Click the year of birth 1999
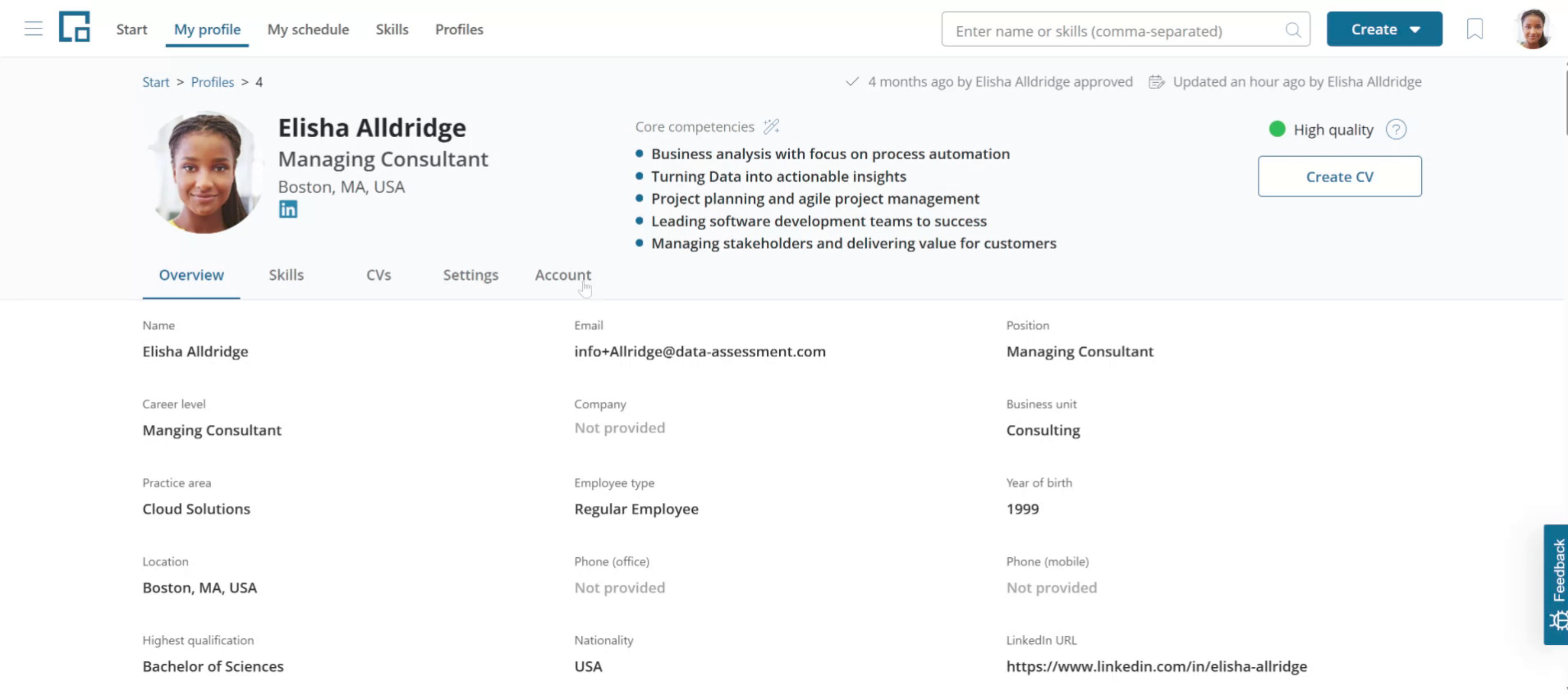1568x694 pixels. coord(1022,509)
